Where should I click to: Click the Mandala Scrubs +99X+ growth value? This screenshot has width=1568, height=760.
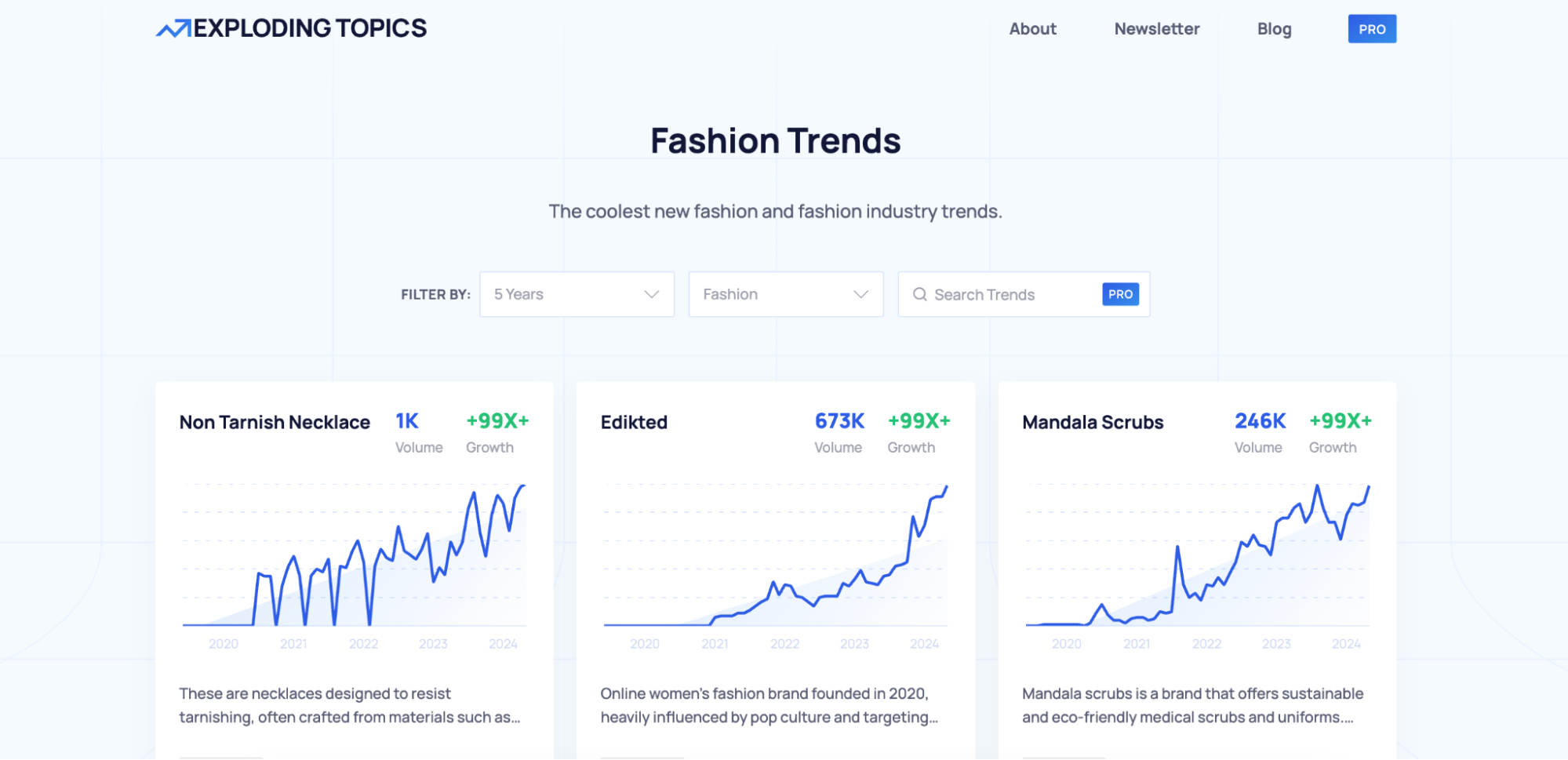tap(1341, 421)
